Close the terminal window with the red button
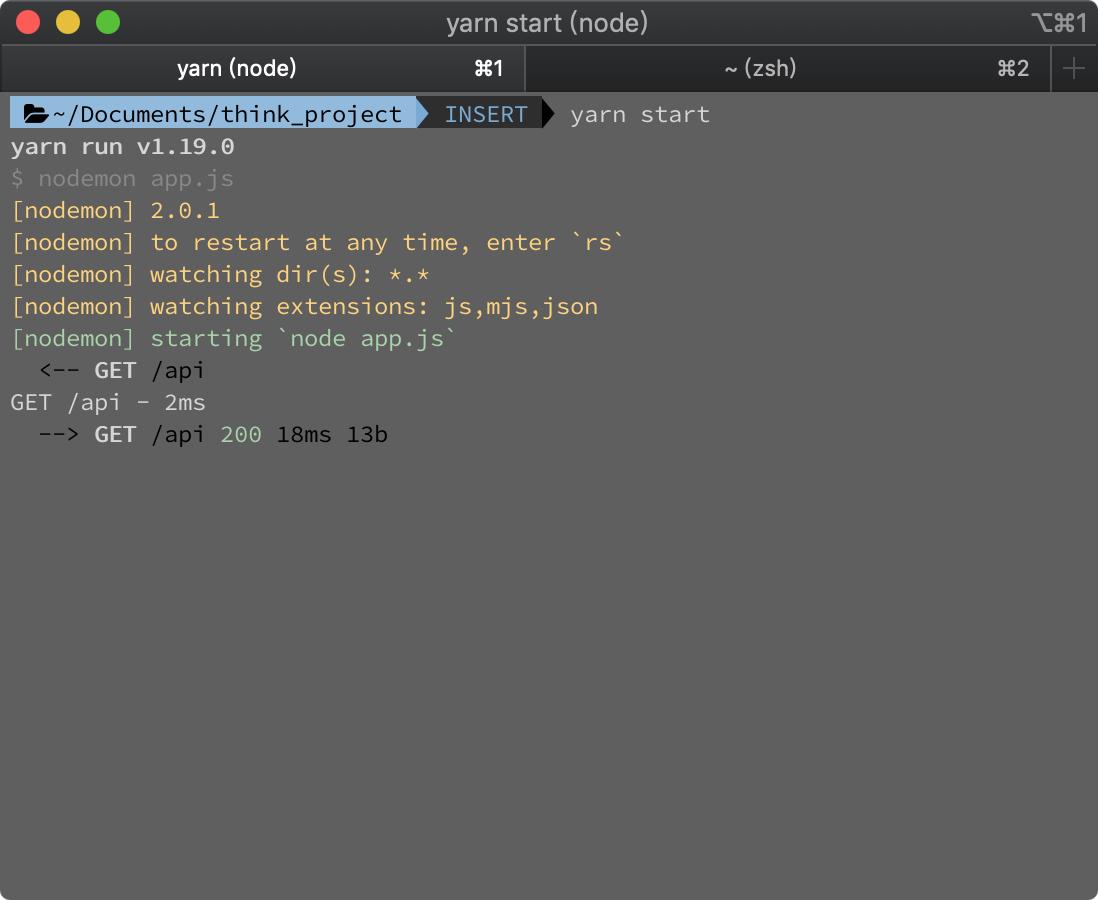 point(28,22)
